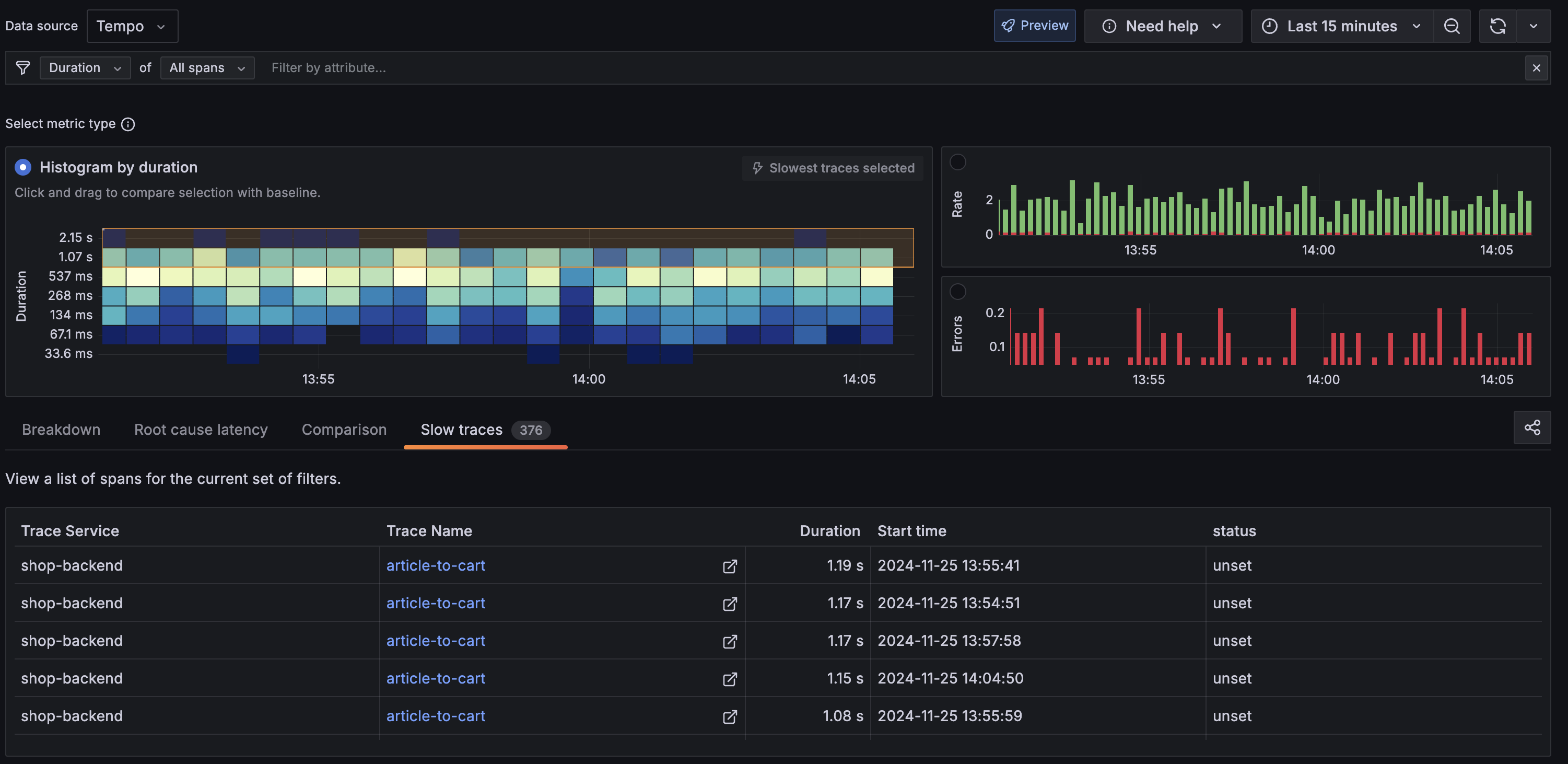The height and width of the screenshot is (764, 1568).
Task: Click the refresh icon
Action: click(1497, 26)
